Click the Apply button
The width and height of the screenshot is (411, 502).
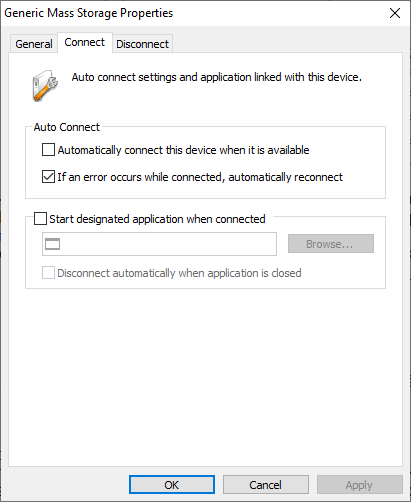click(x=360, y=485)
